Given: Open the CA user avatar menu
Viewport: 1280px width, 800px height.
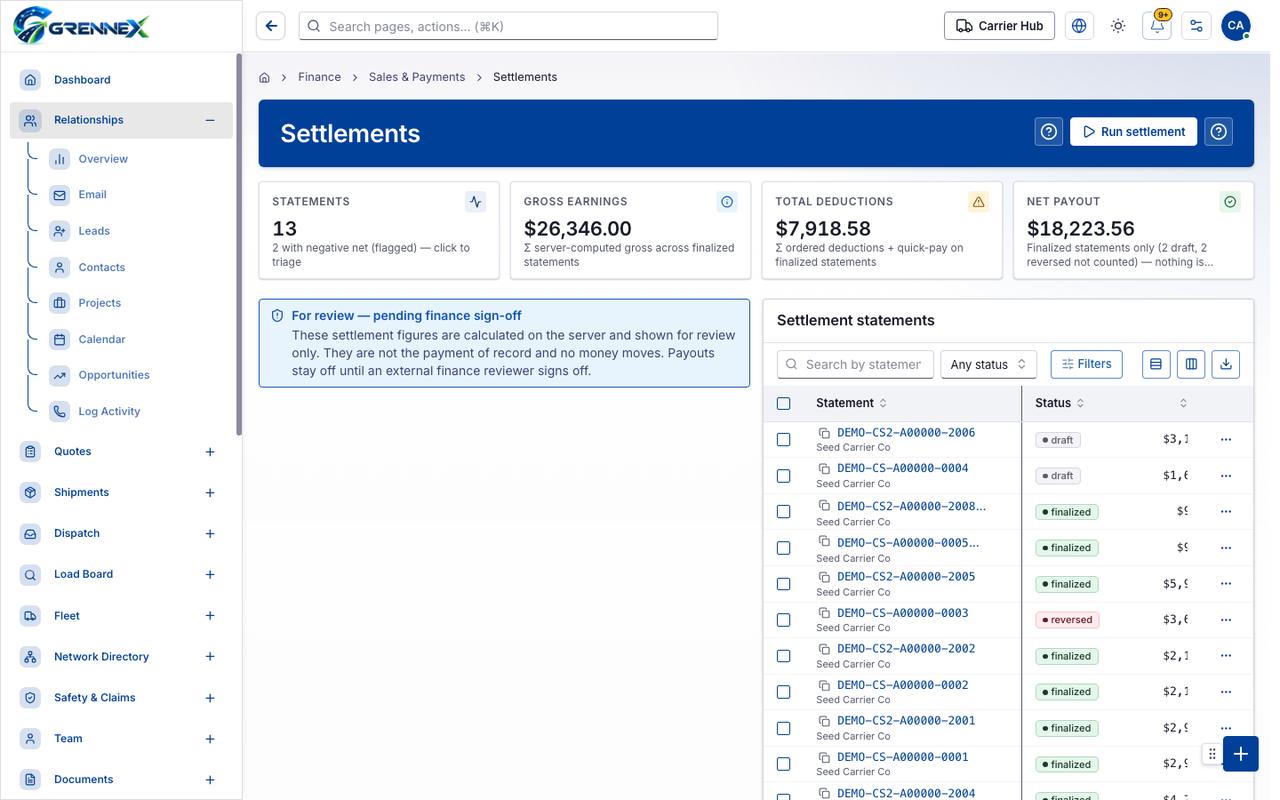Looking at the screenshot, I should click(x=1236, y=26).
